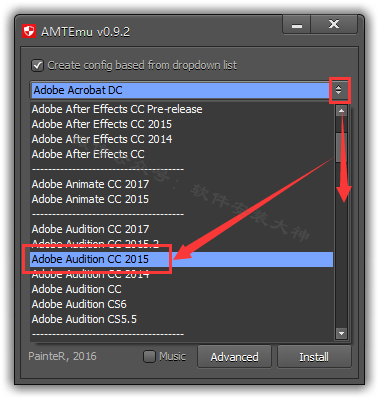Click the Install button
Viewport: 379px width, 399px height.
coord(314,357)
